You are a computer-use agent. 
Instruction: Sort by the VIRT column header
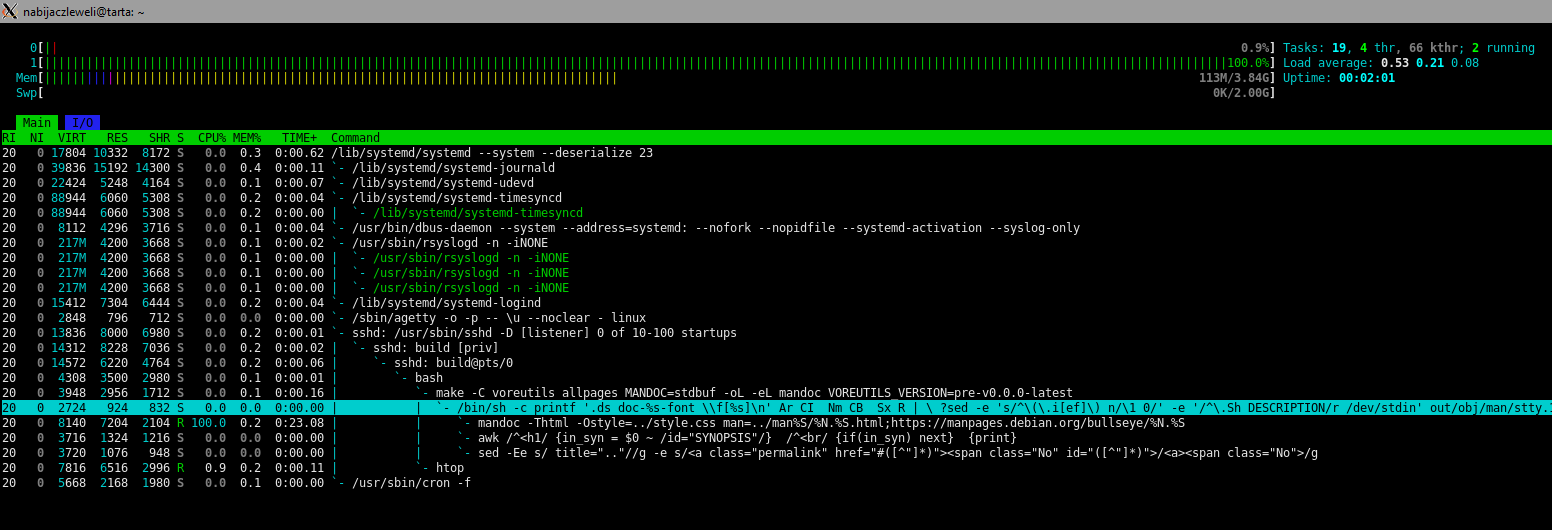[71, 138]
